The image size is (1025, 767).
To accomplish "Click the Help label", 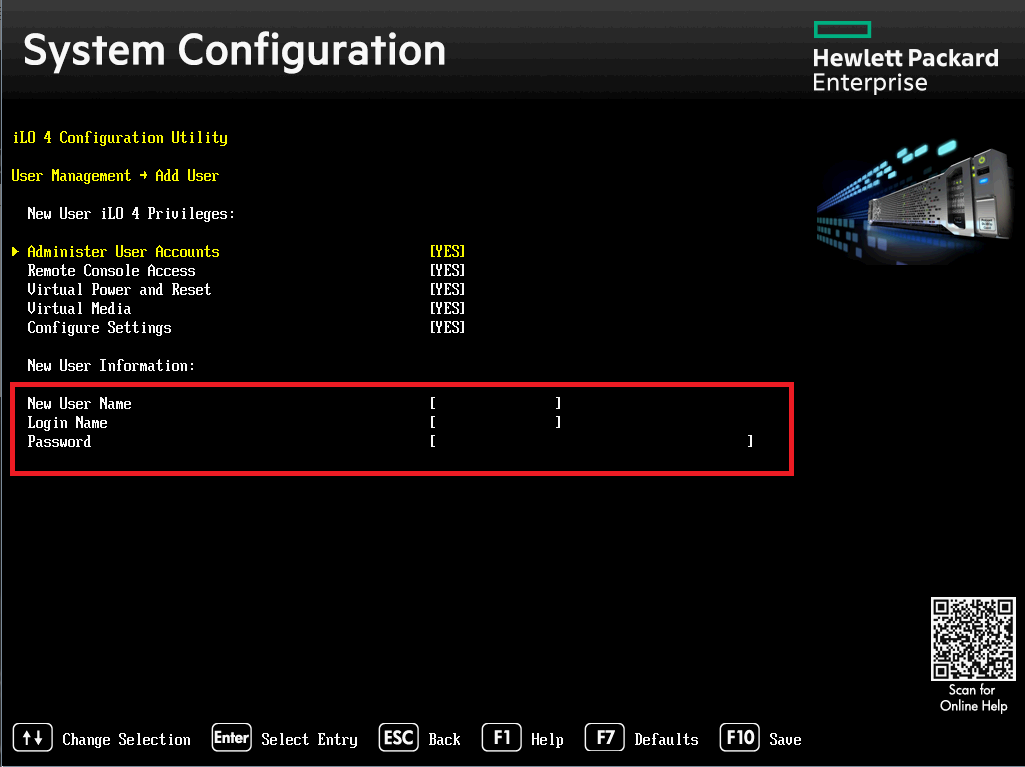I will (x=547, y=740).
